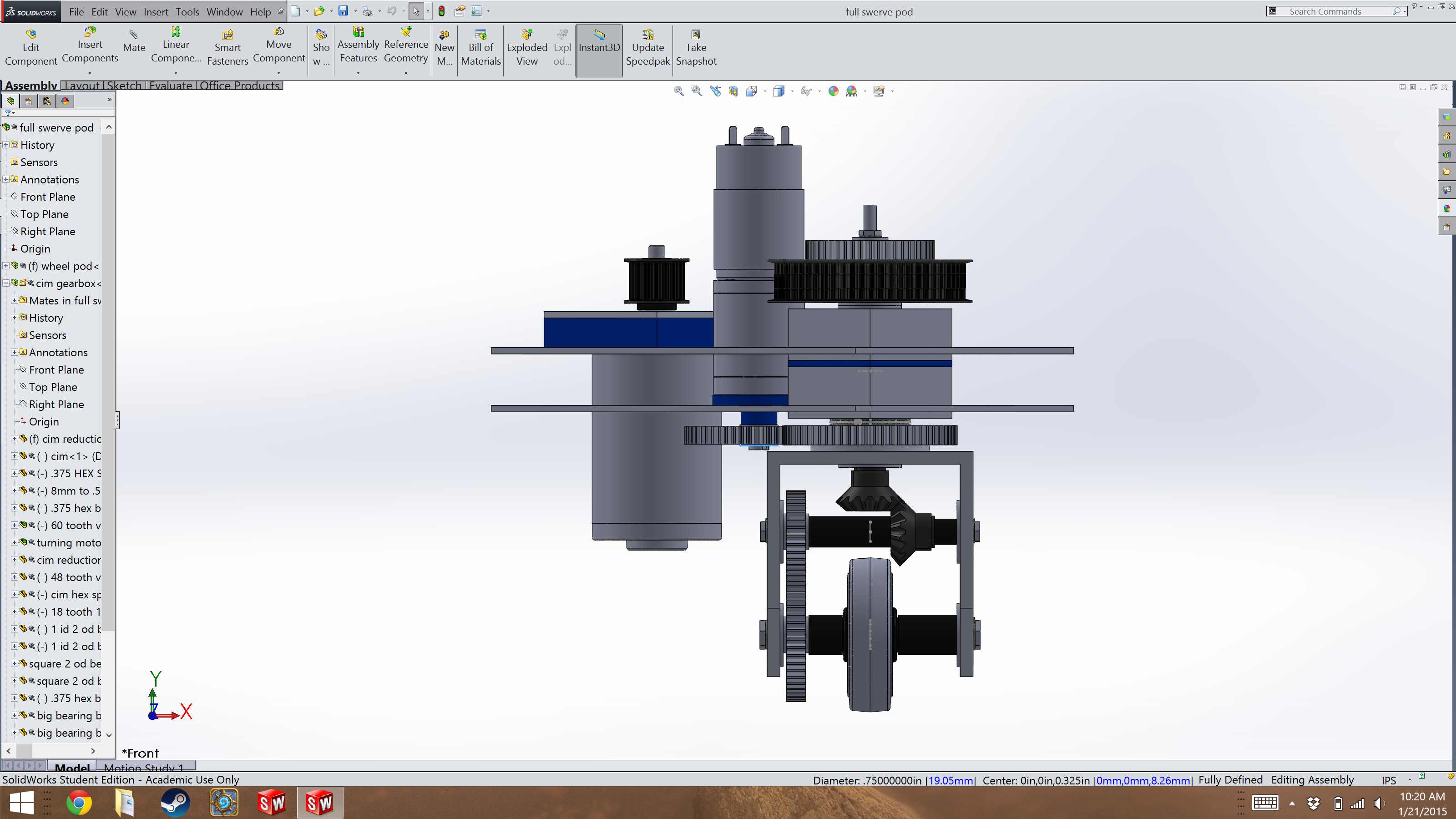Screen dimensions: 1456x819
Task: Open the PropertyManager tab icon
Action: click(29, 101)
